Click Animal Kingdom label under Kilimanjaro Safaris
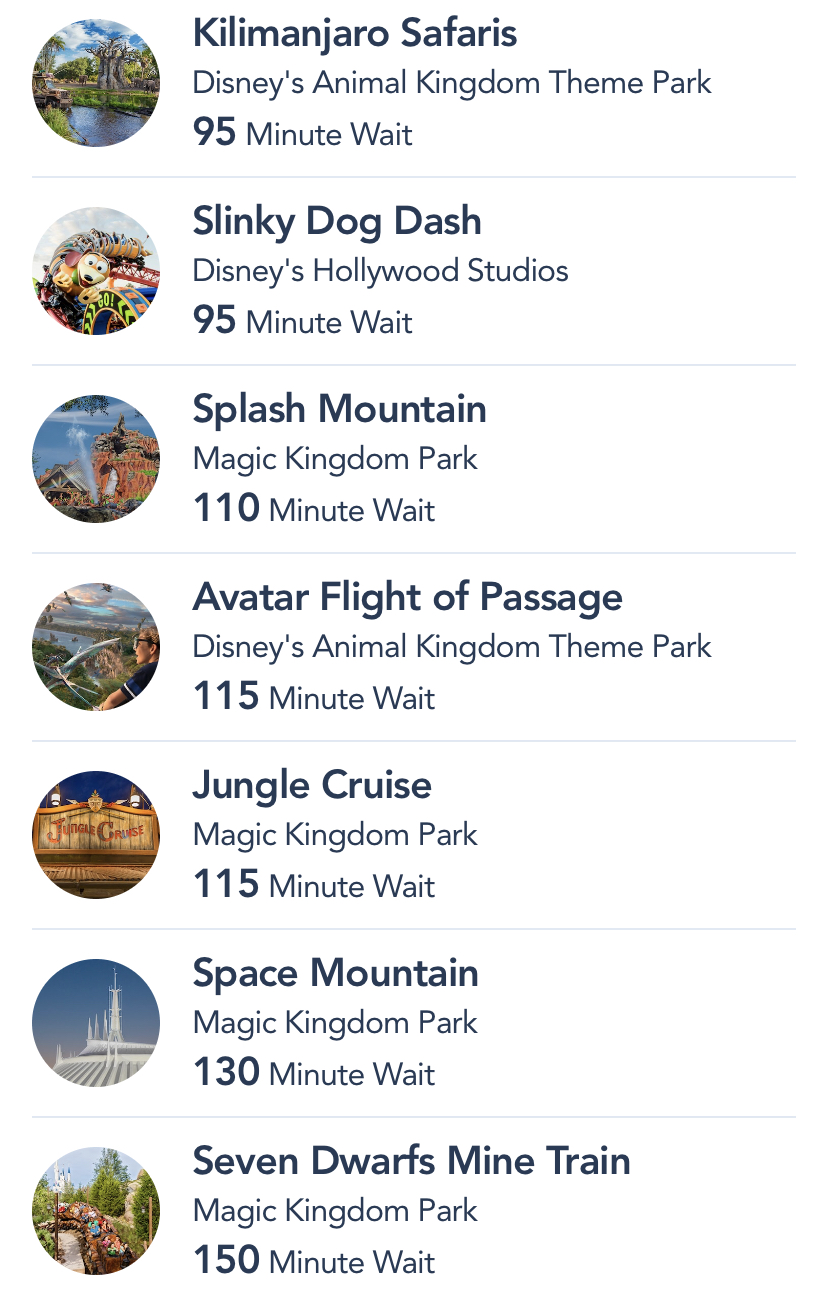The width and height of the screenshot is (828, 1290). coord(452,83)
